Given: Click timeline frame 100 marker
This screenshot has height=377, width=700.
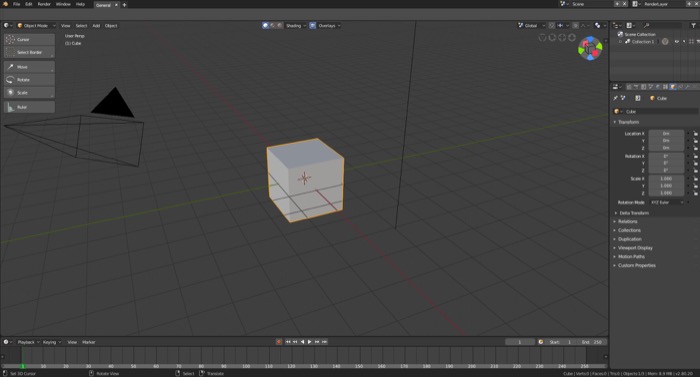Looking at the screenshot, I should 246,366.
